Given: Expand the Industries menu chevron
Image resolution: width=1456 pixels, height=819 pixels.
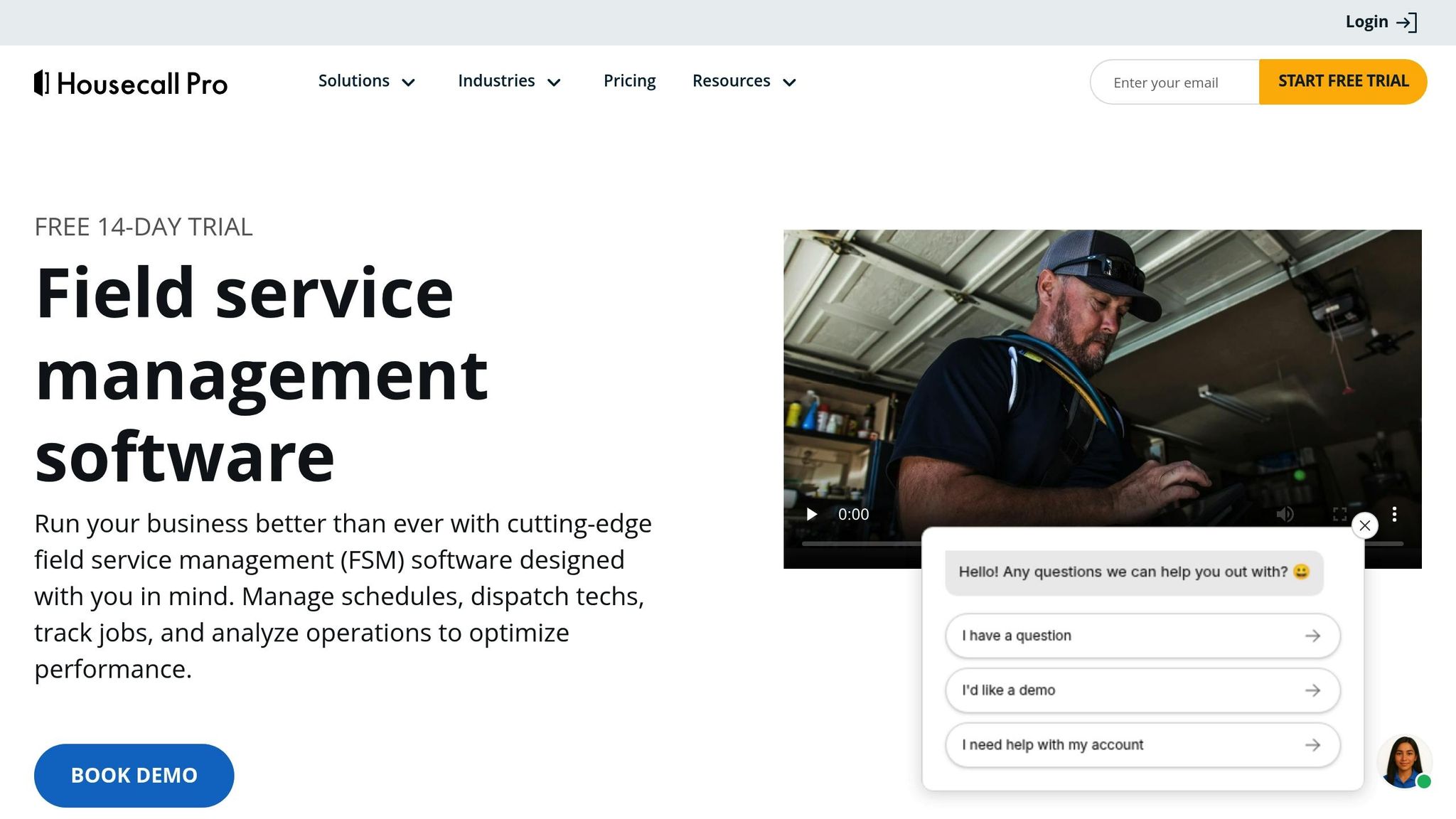Looking at the screenshot, I should click(x=554, y=82).
